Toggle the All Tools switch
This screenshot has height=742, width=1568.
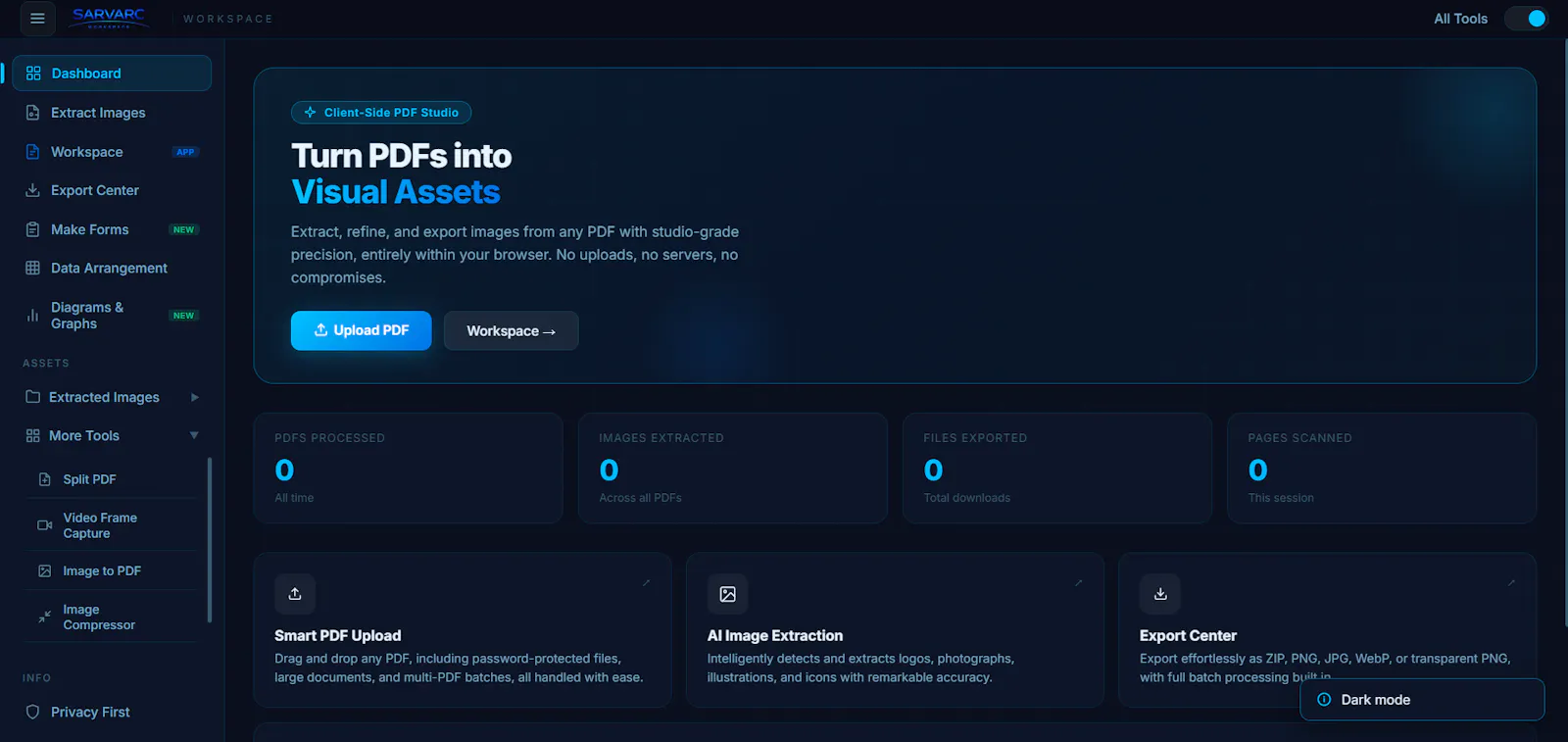pyautogui.click(x=1526, y=19)
